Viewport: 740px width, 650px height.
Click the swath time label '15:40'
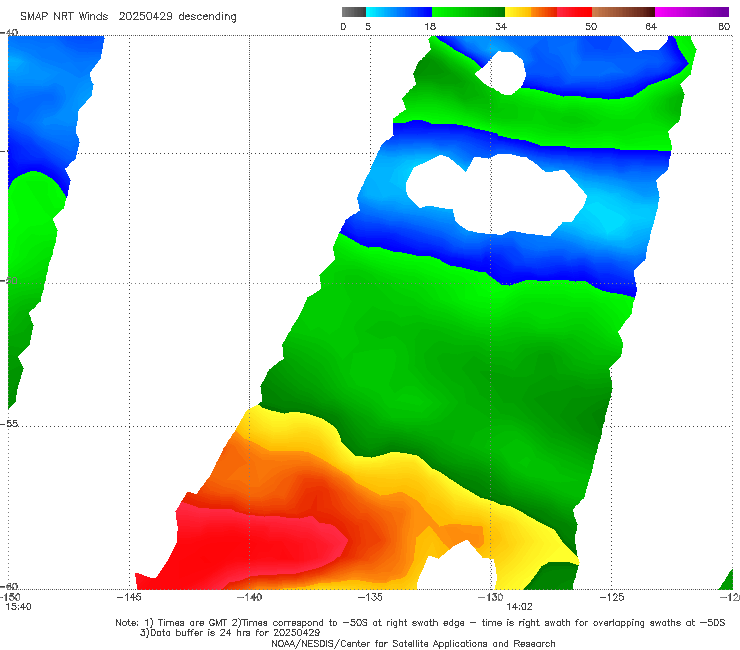click(18, 607)
